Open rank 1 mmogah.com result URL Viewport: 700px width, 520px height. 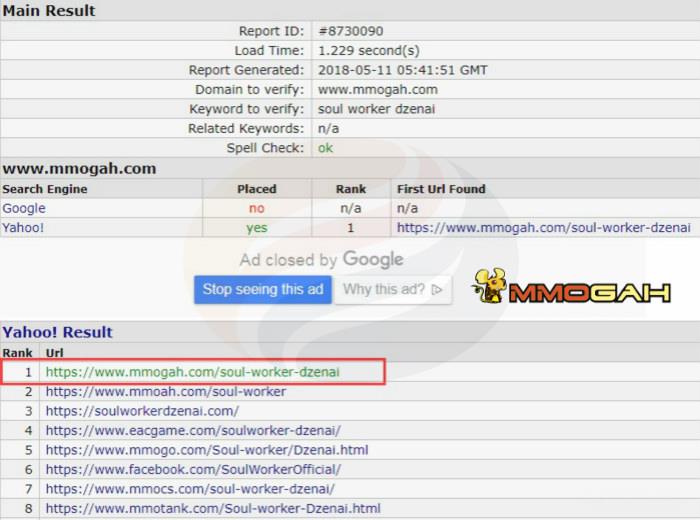(192, 372)
